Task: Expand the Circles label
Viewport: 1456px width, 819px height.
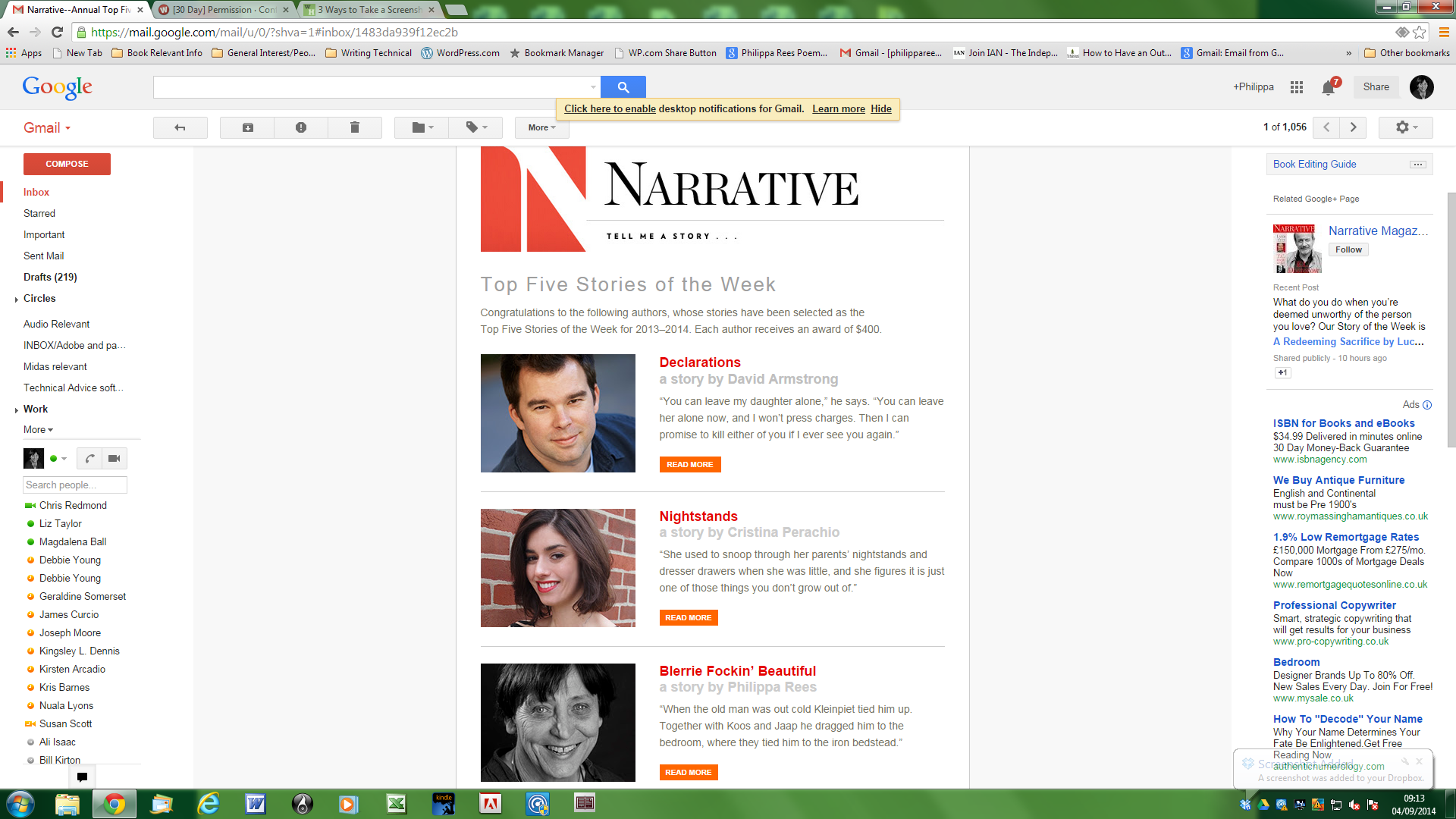Action: pos(17,300)
